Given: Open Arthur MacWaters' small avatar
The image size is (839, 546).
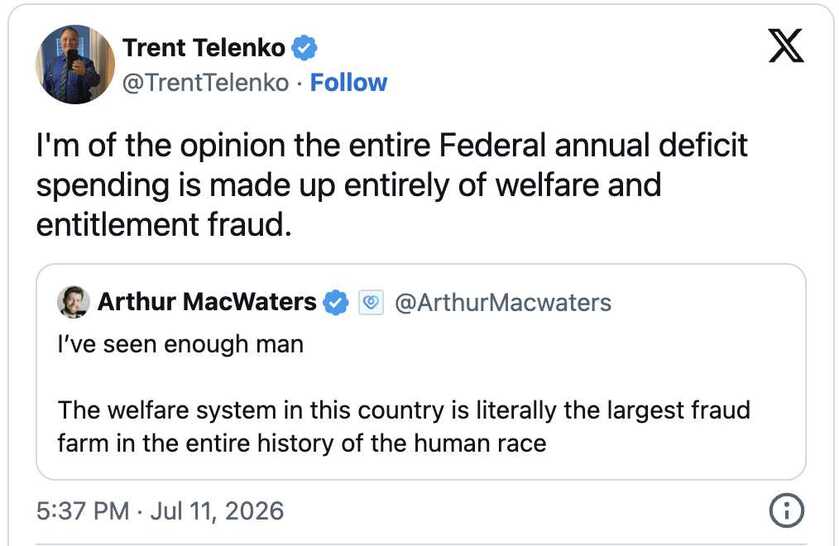Looking at the screenshot, I should coord(73,302).
